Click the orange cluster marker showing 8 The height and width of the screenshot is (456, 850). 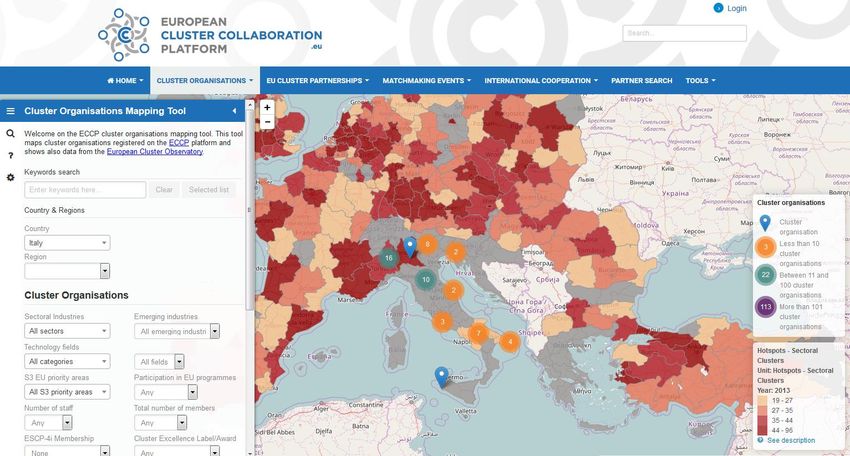point(427,244)
